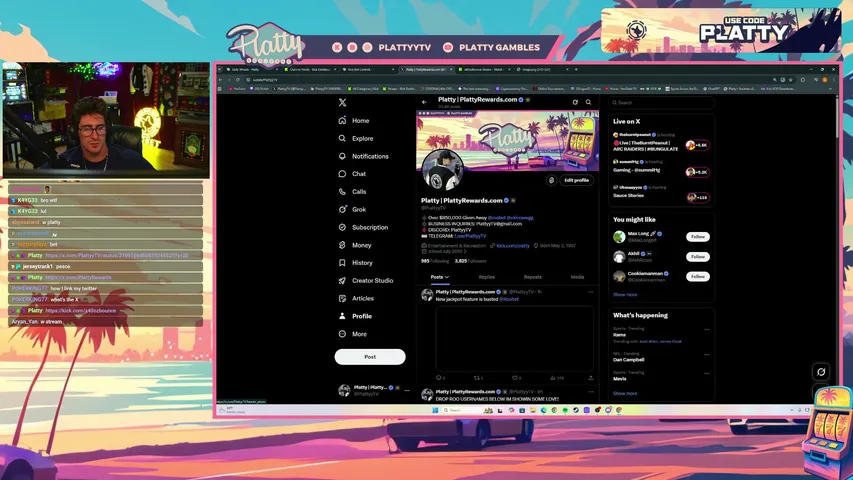Open Creator Studio
The image size is (853, 480).
(366, 281)
